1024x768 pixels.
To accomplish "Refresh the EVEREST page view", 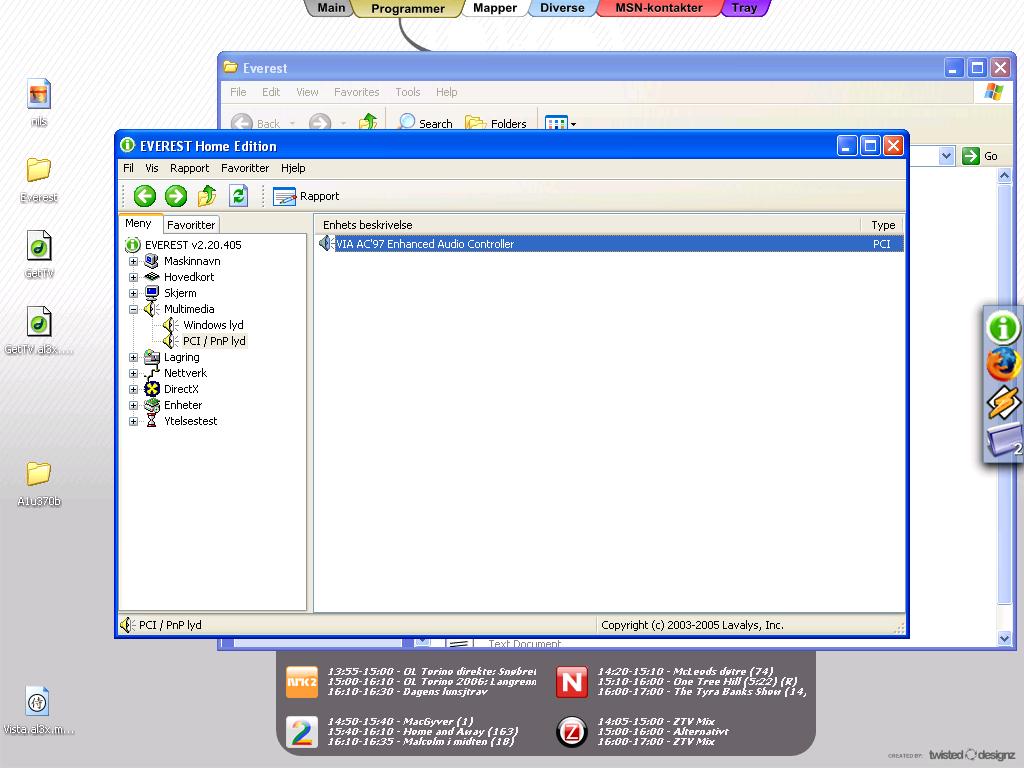I will (x=238, y=195).
